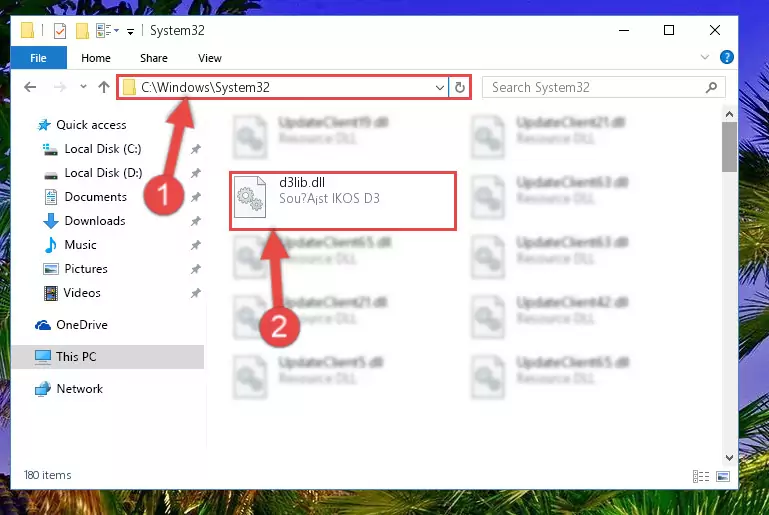The height and width of the screenshot is (515, 769).
Task: Open Downloads in the navigation pane
Action: 95,221
